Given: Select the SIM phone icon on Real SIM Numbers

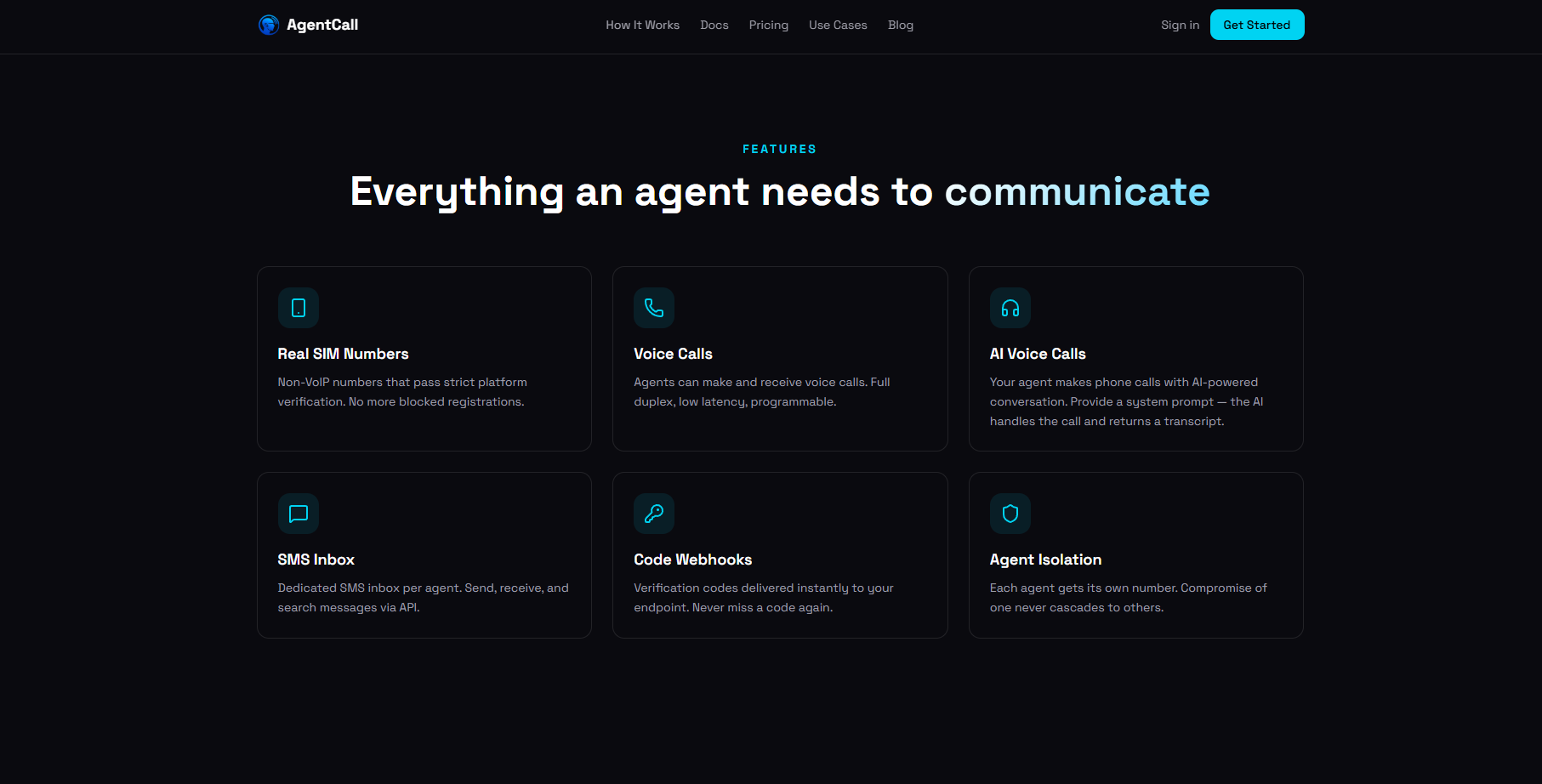Looking at the screenshot, I should click(298, 308).
